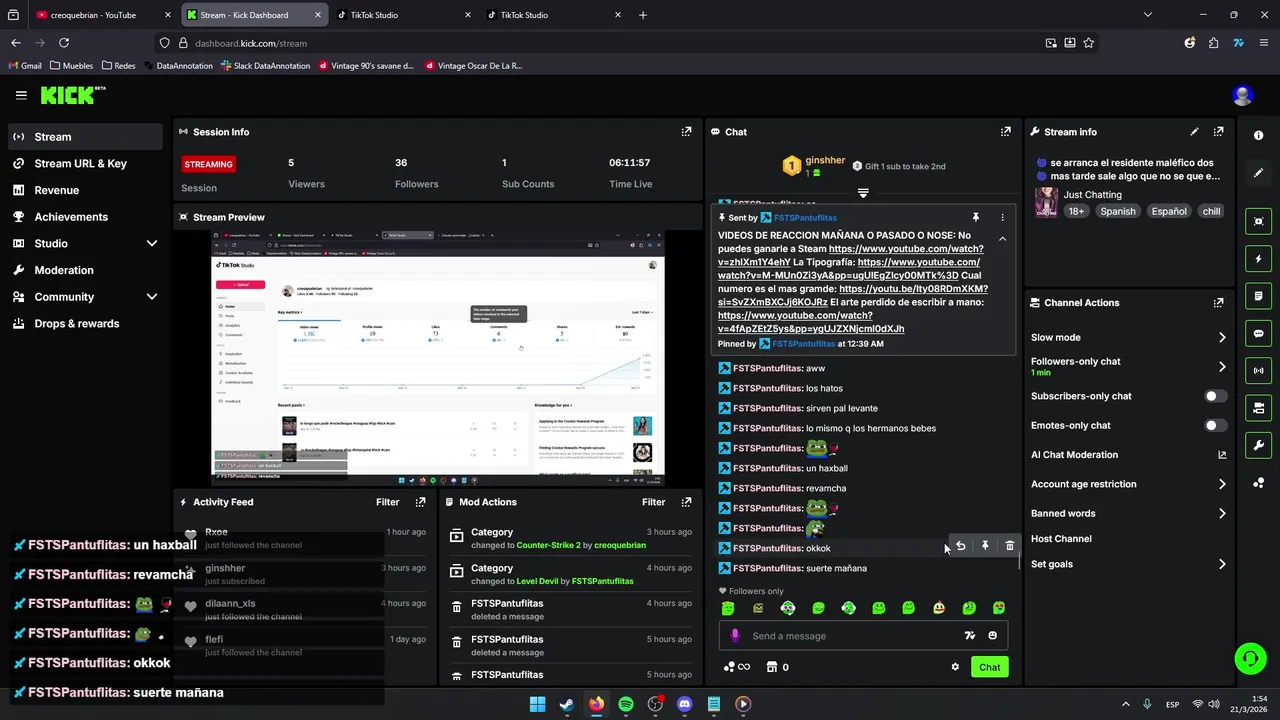Expand Slow mode options
The width and height of the screenshot is (1280, 720).
pos(1221,338)
